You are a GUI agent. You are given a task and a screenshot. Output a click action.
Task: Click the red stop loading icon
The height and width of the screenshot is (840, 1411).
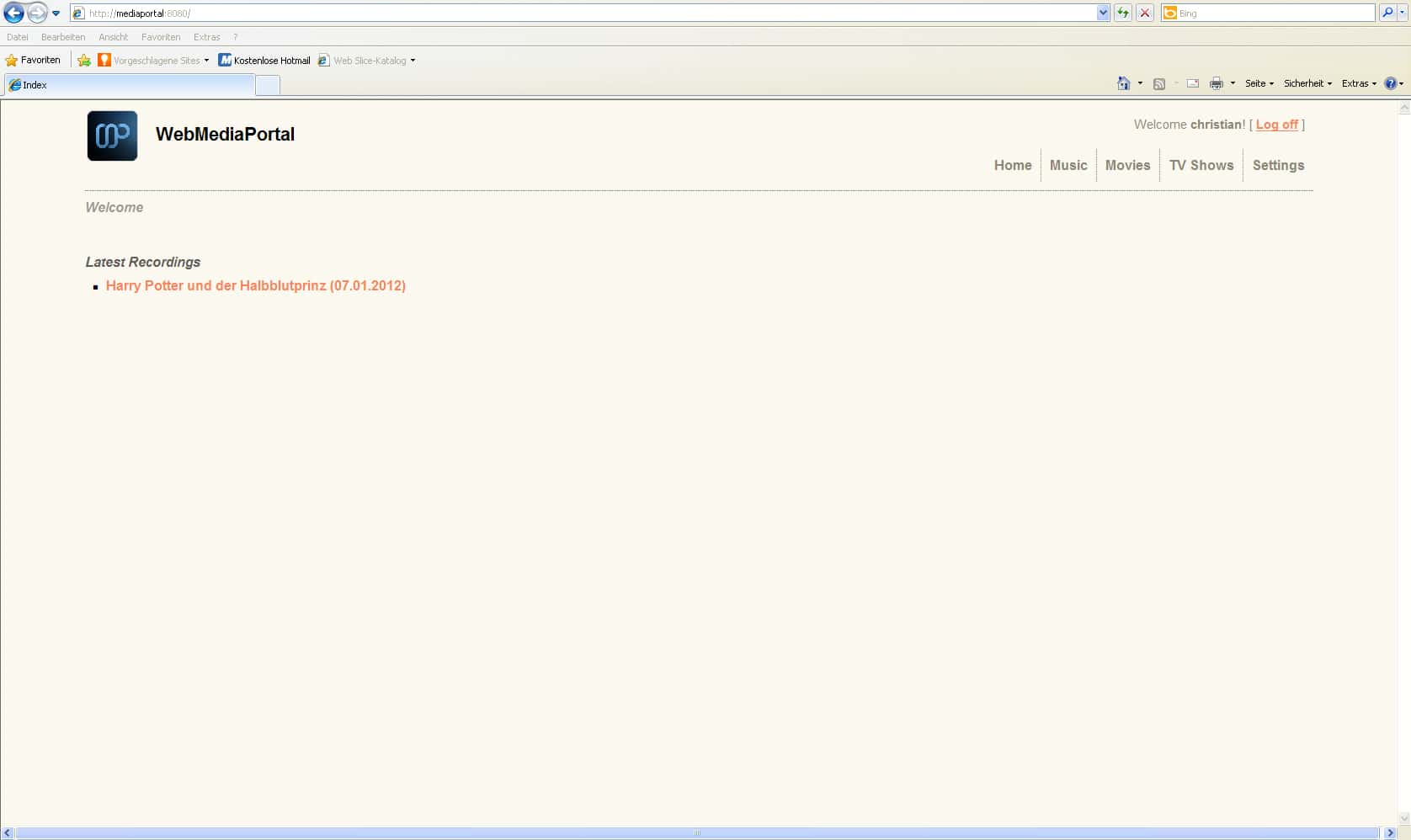coord(1145,13)
